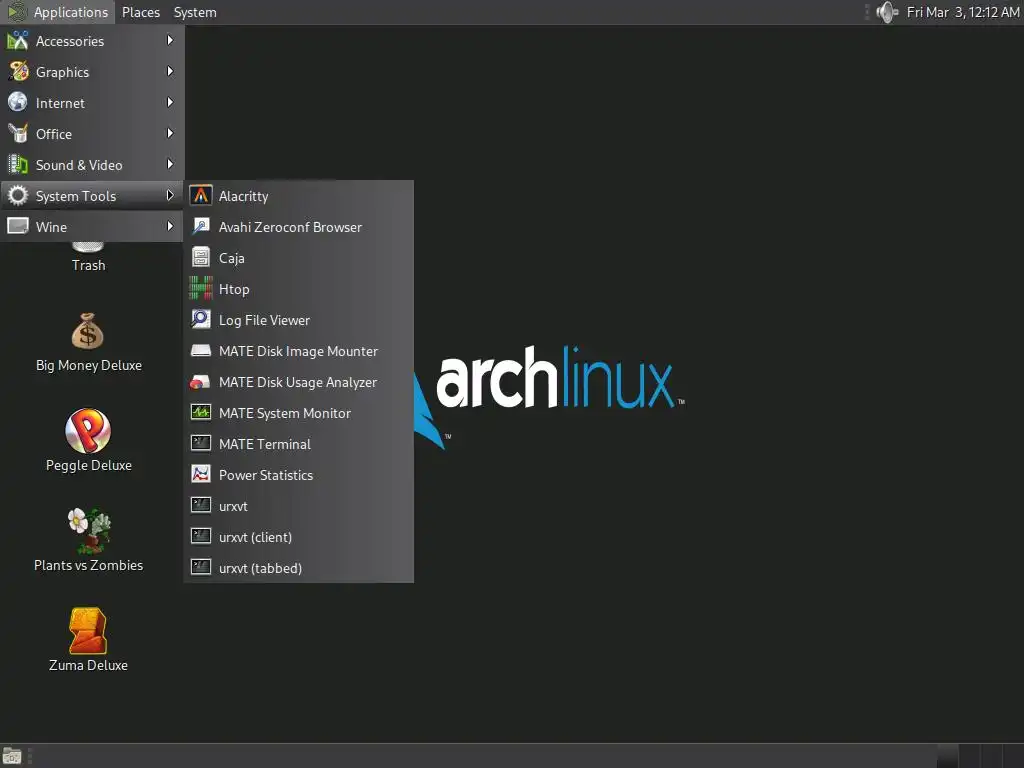Click the urxvt (tabbed) terminal icon
Viewport: 1024px width, 768px height.
pyautogui.click(x=200, y=568)
